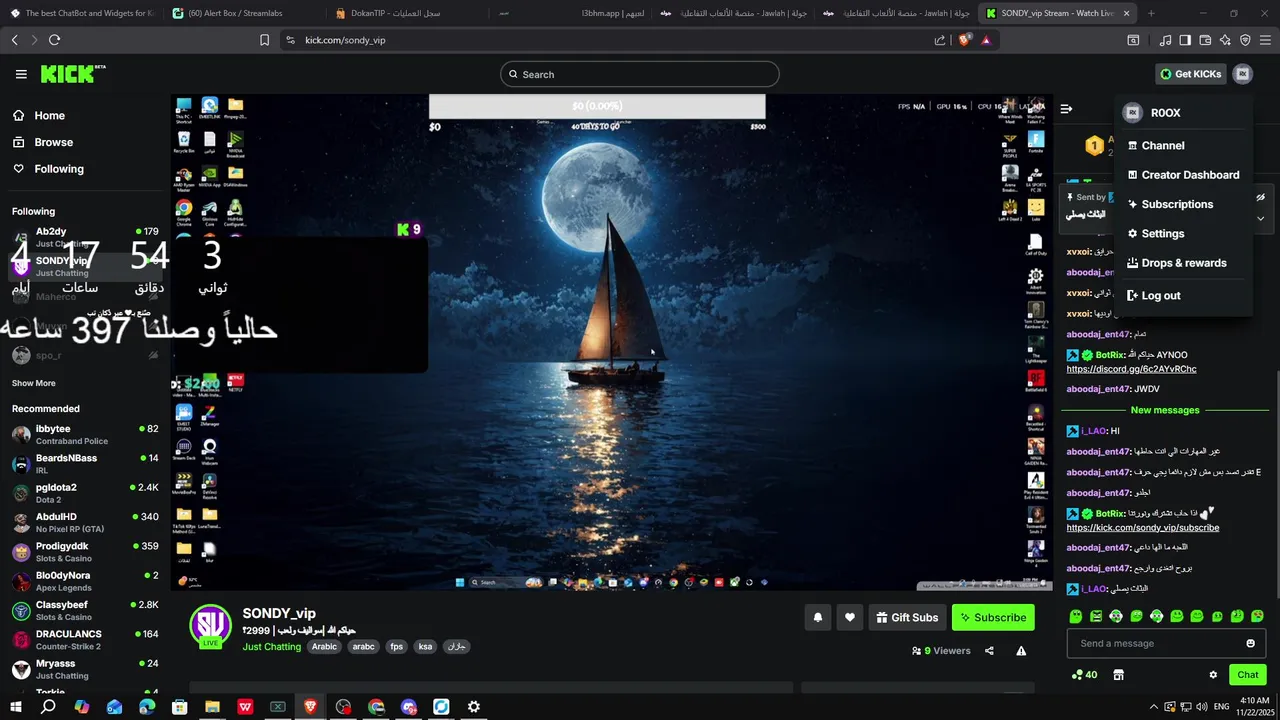
Task: Open Brave Rewards triangle icon
Action: click(x=986, y=40)
